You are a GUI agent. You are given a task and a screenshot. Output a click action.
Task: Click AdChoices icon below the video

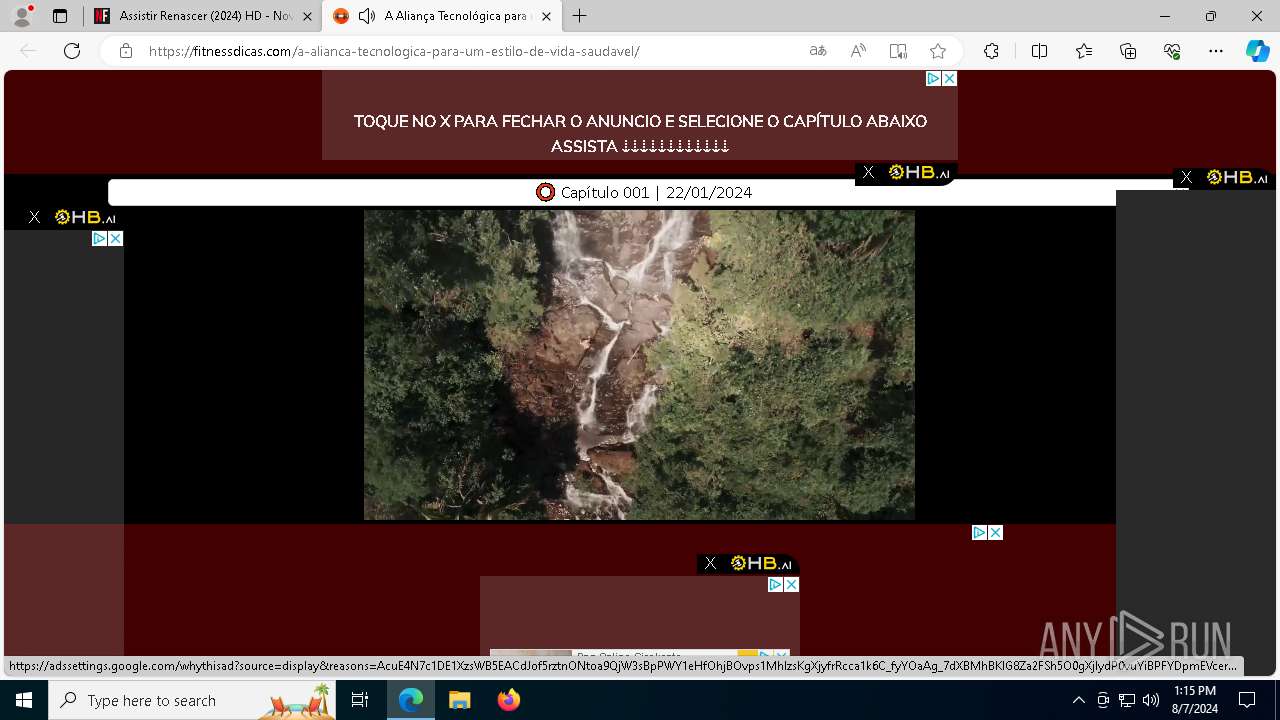[980, 532]
